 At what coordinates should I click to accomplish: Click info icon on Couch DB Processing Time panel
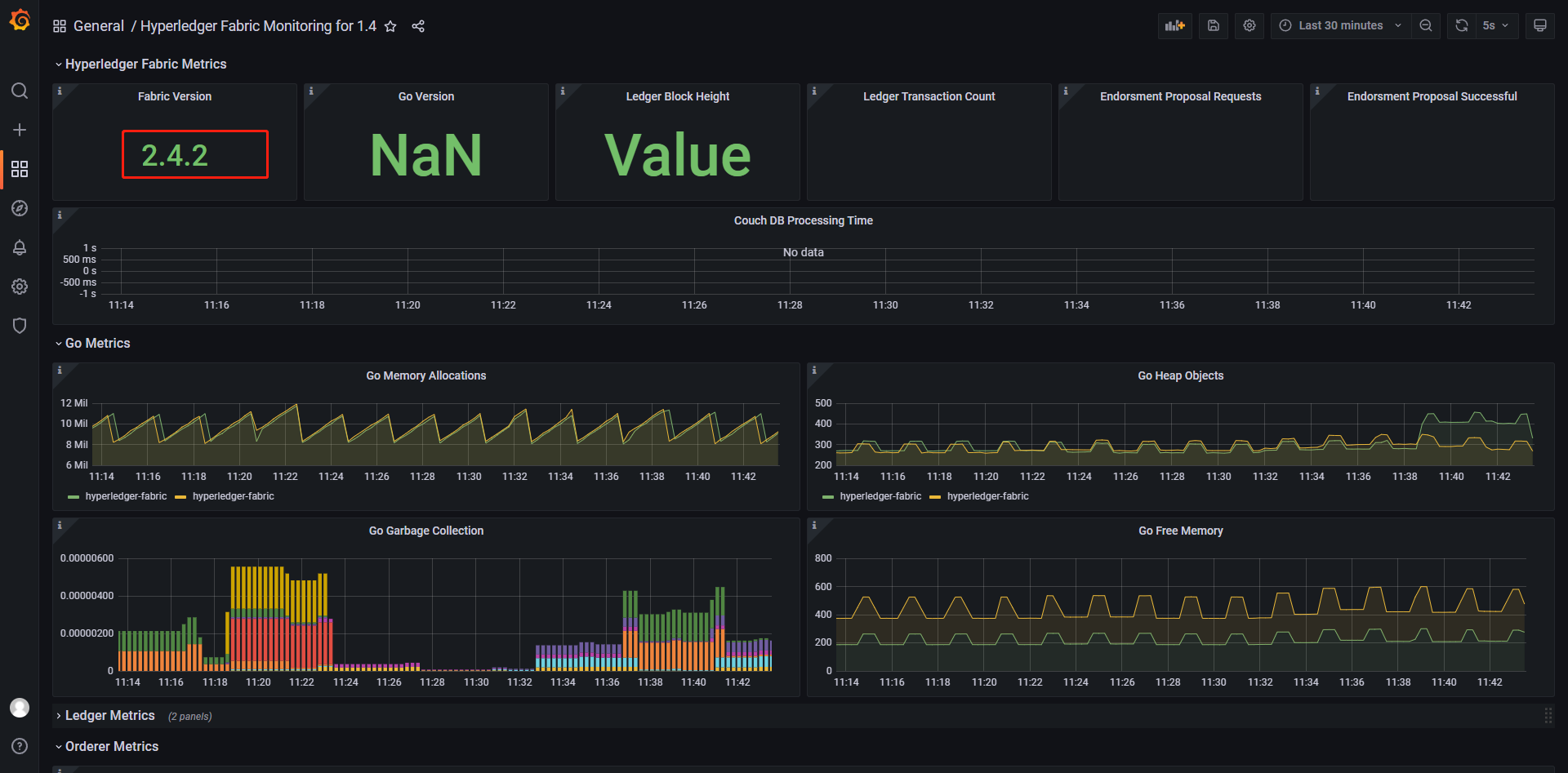(x=60, y=215)
